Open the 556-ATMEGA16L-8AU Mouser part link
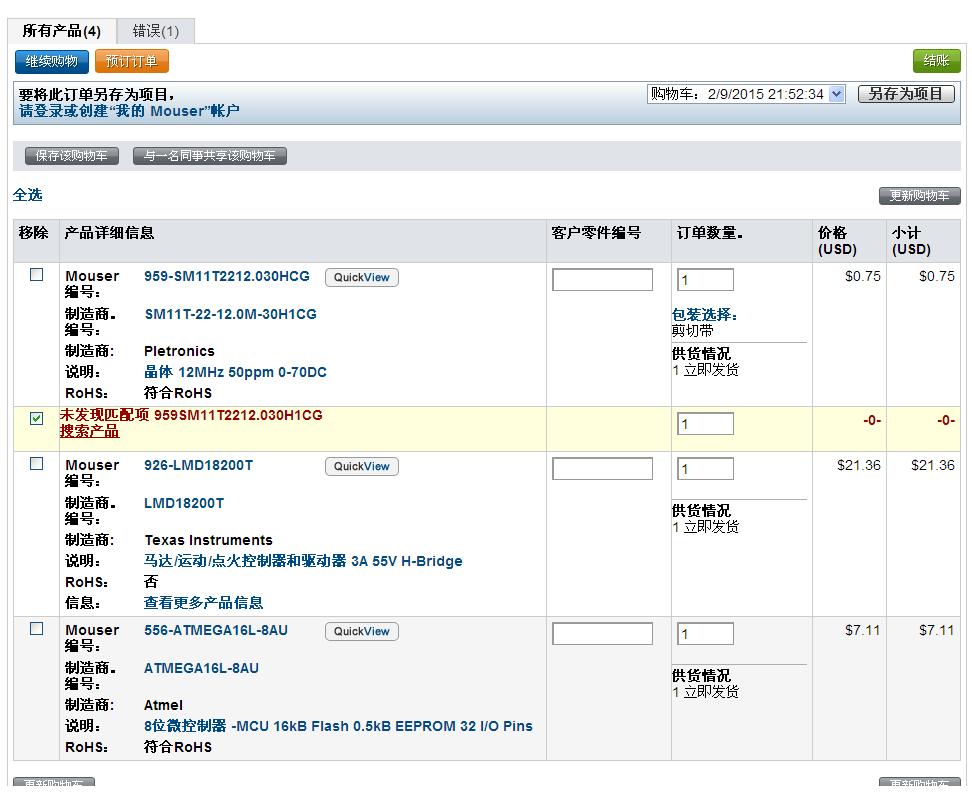The image size is (972, 794). click(x=216, y=630)
